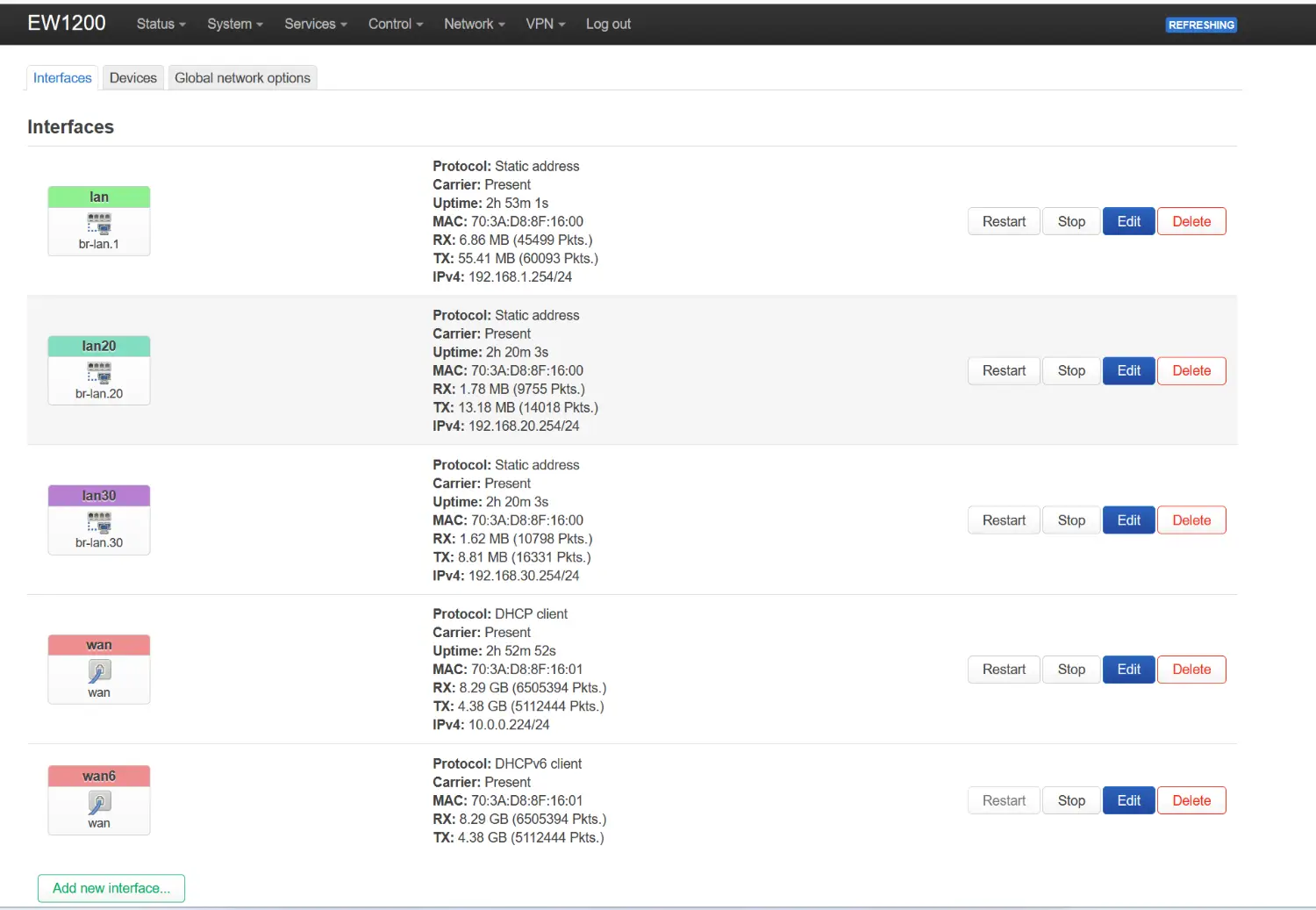Switch to the Devices tab
Image resolution: width=1316 pixels, height=910 pixels.
click(133, 78)
